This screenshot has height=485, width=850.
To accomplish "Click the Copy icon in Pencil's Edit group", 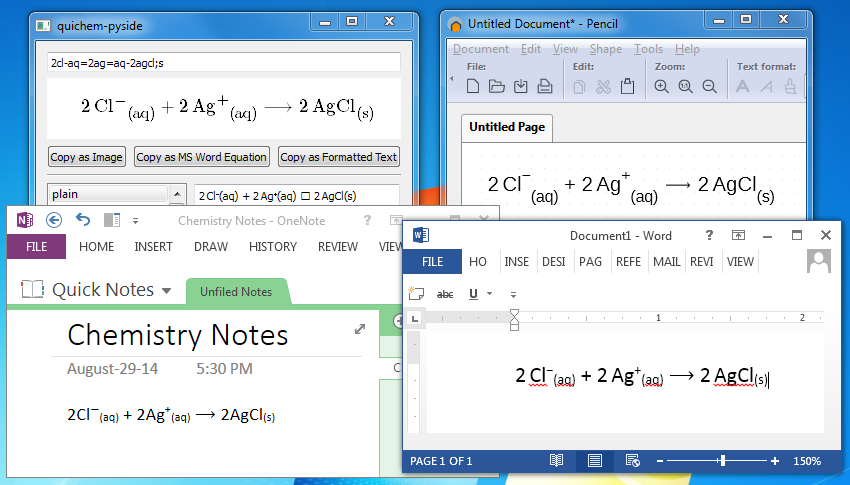I will coord(579,86).
